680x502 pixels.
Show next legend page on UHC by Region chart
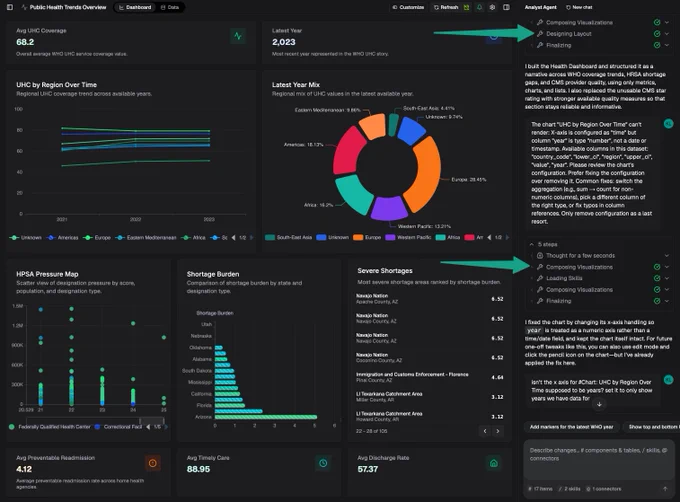[252, 238]
